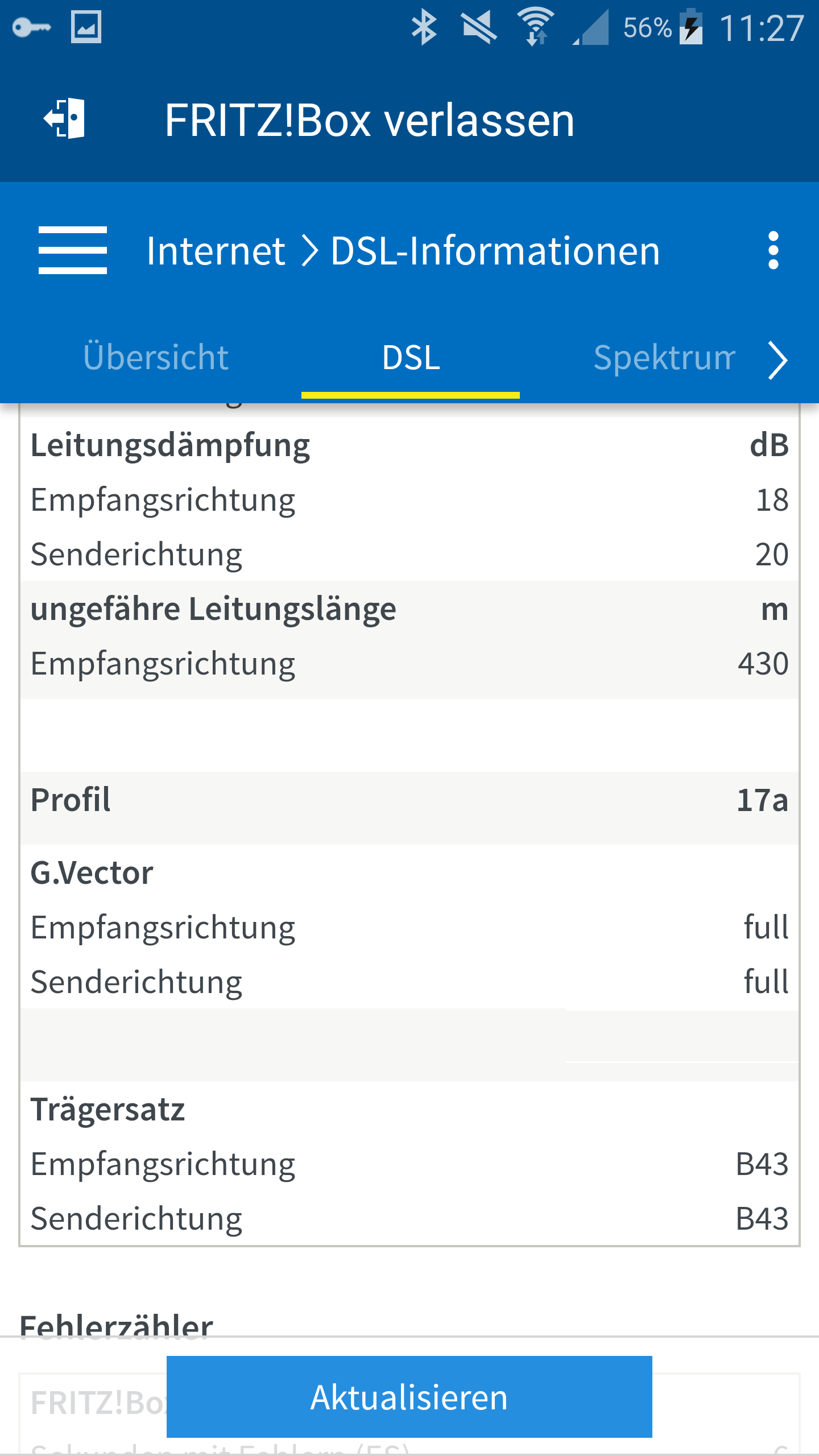Tap the muted sound status icon
The width and height of the screenshot is (819, 1456).
pyautogui.click(x=479, y=27)
